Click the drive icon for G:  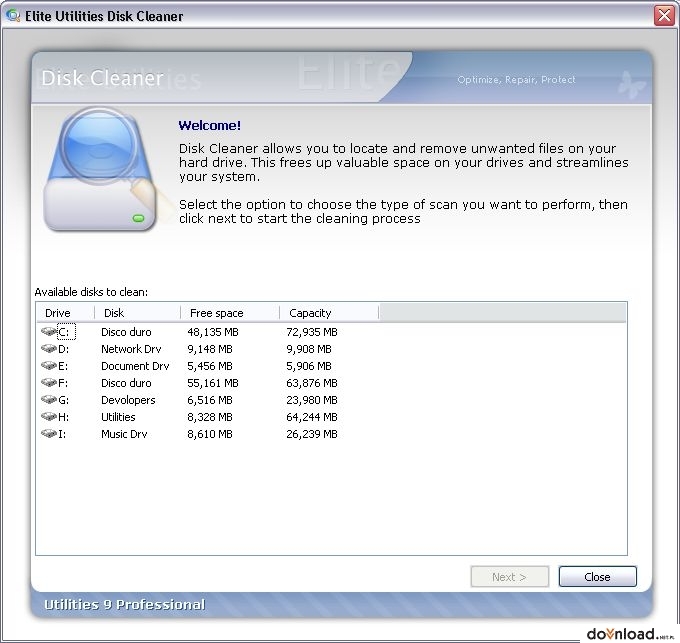[49, 399]
